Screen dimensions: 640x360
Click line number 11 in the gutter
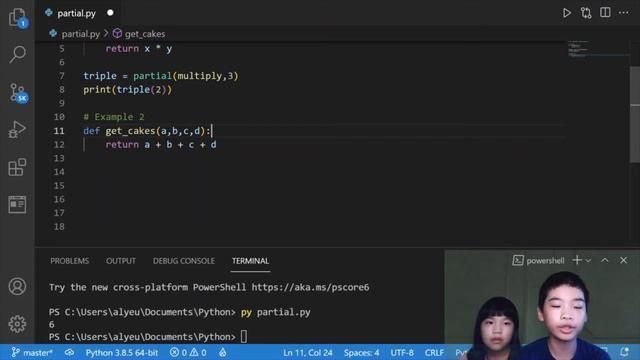click(59, 131)
